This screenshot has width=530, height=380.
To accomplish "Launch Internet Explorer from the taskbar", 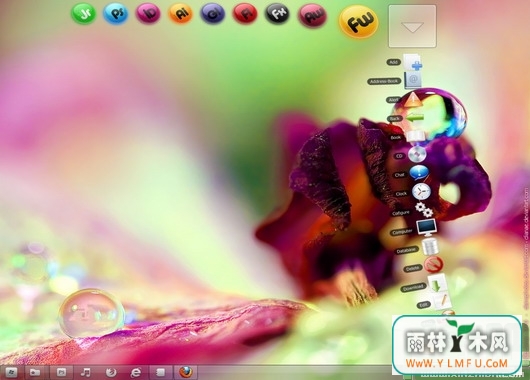I will (x=136, y=373).
